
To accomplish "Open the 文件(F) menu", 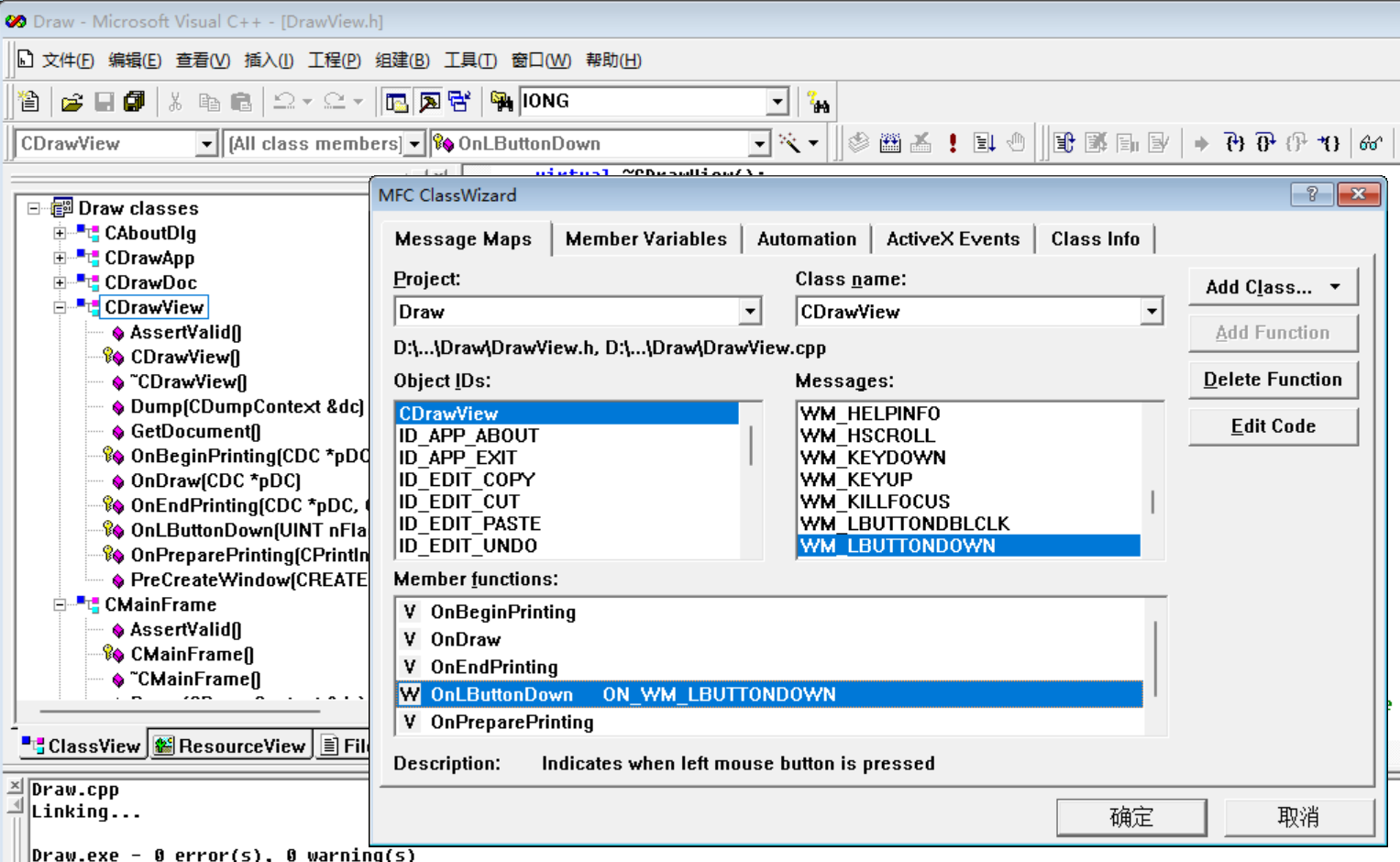I will click(x=68, y=61).
